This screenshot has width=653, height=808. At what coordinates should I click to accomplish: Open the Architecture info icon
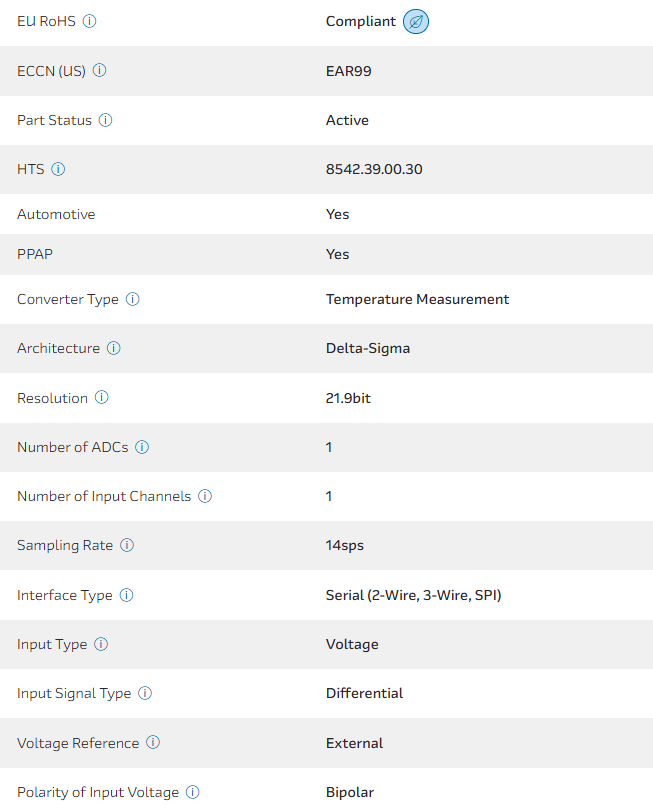pos(114,348)
